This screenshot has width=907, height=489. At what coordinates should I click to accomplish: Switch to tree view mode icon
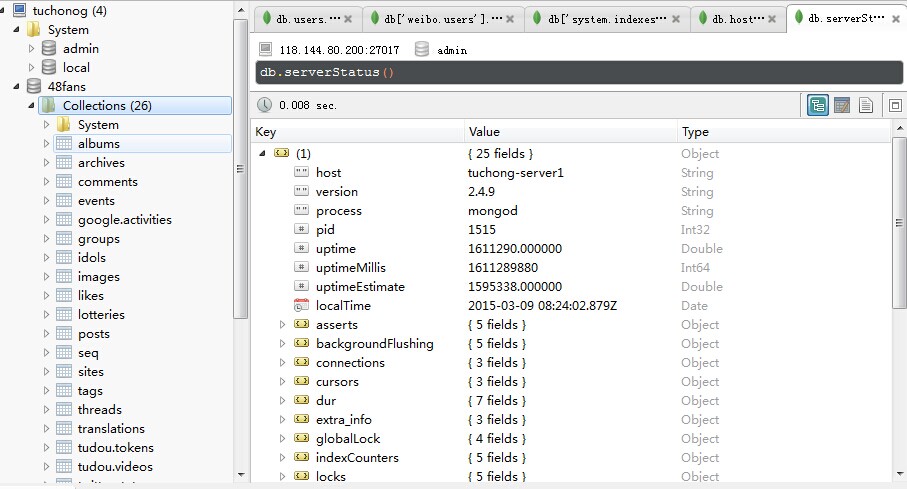coord(817,105)
